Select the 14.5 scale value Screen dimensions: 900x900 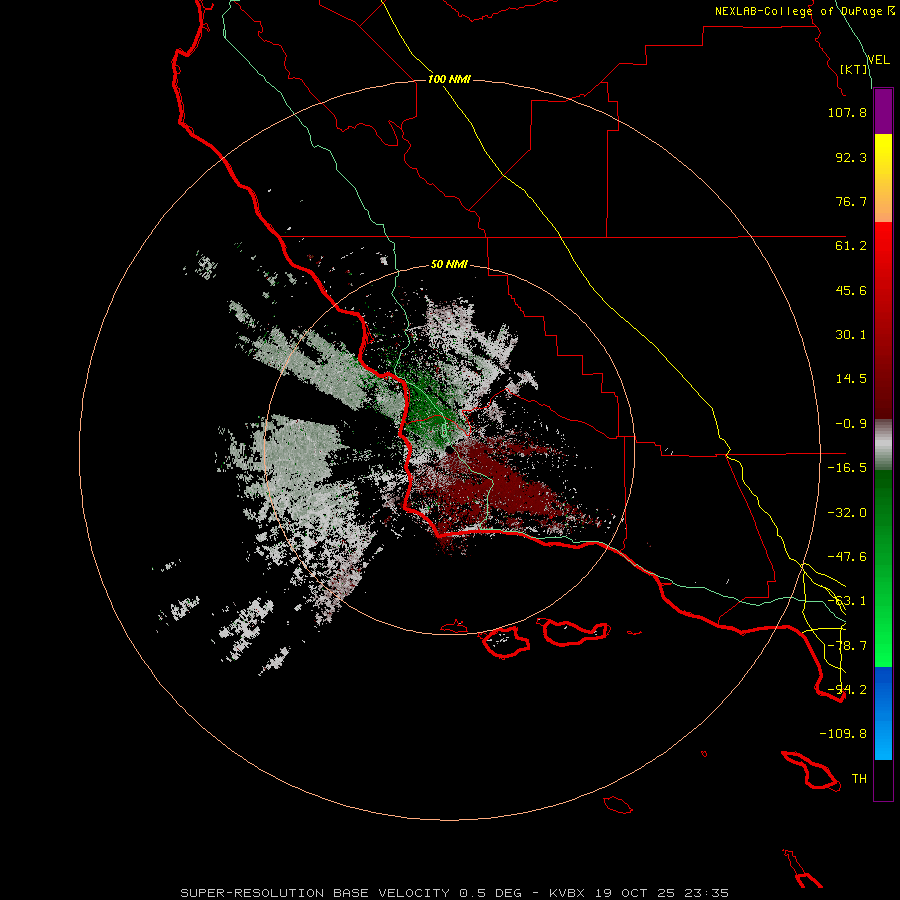coord(851,379)
